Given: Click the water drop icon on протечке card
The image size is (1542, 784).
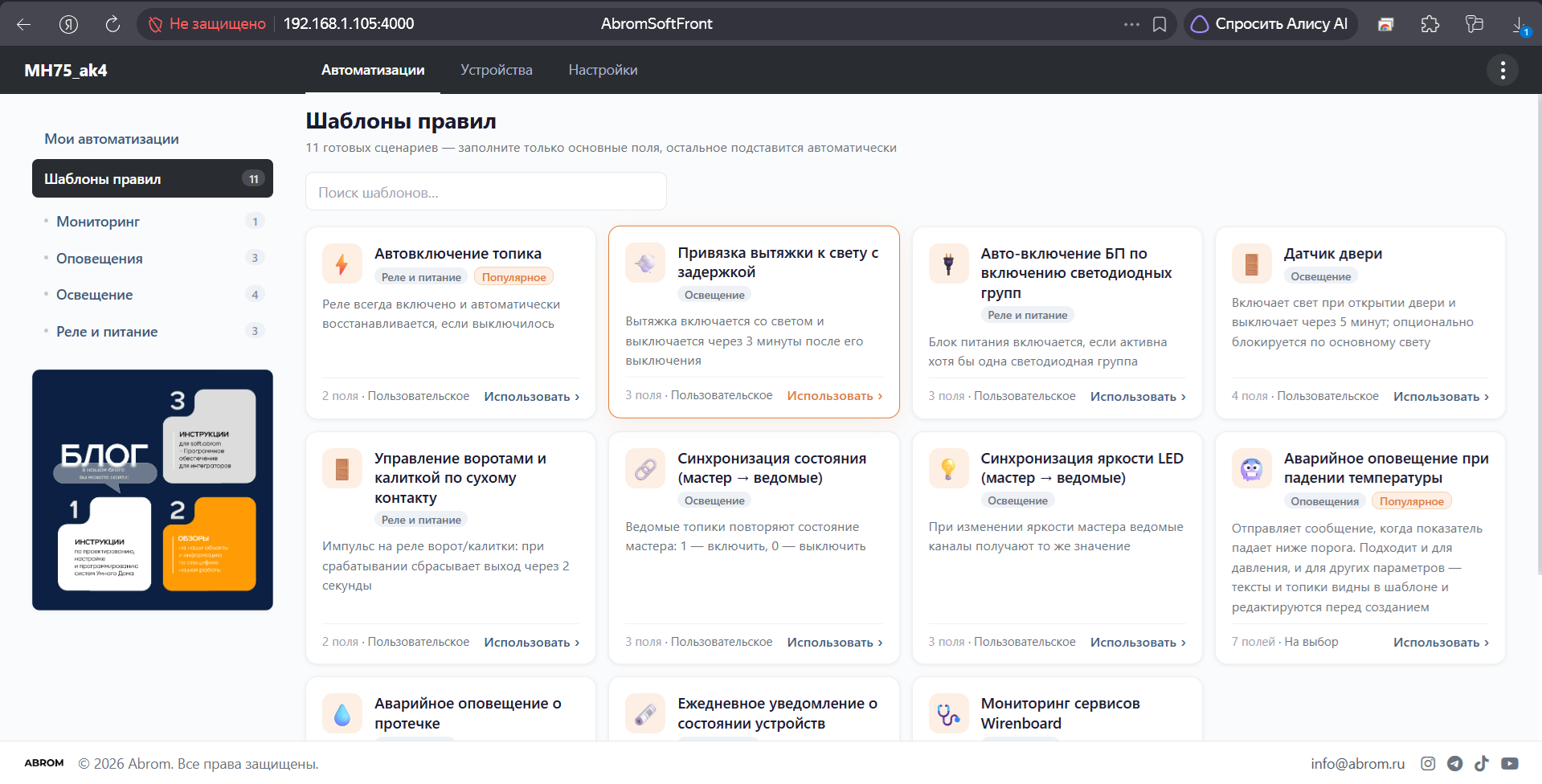Looking at the screenshot, I should click(x=342, y=713).
